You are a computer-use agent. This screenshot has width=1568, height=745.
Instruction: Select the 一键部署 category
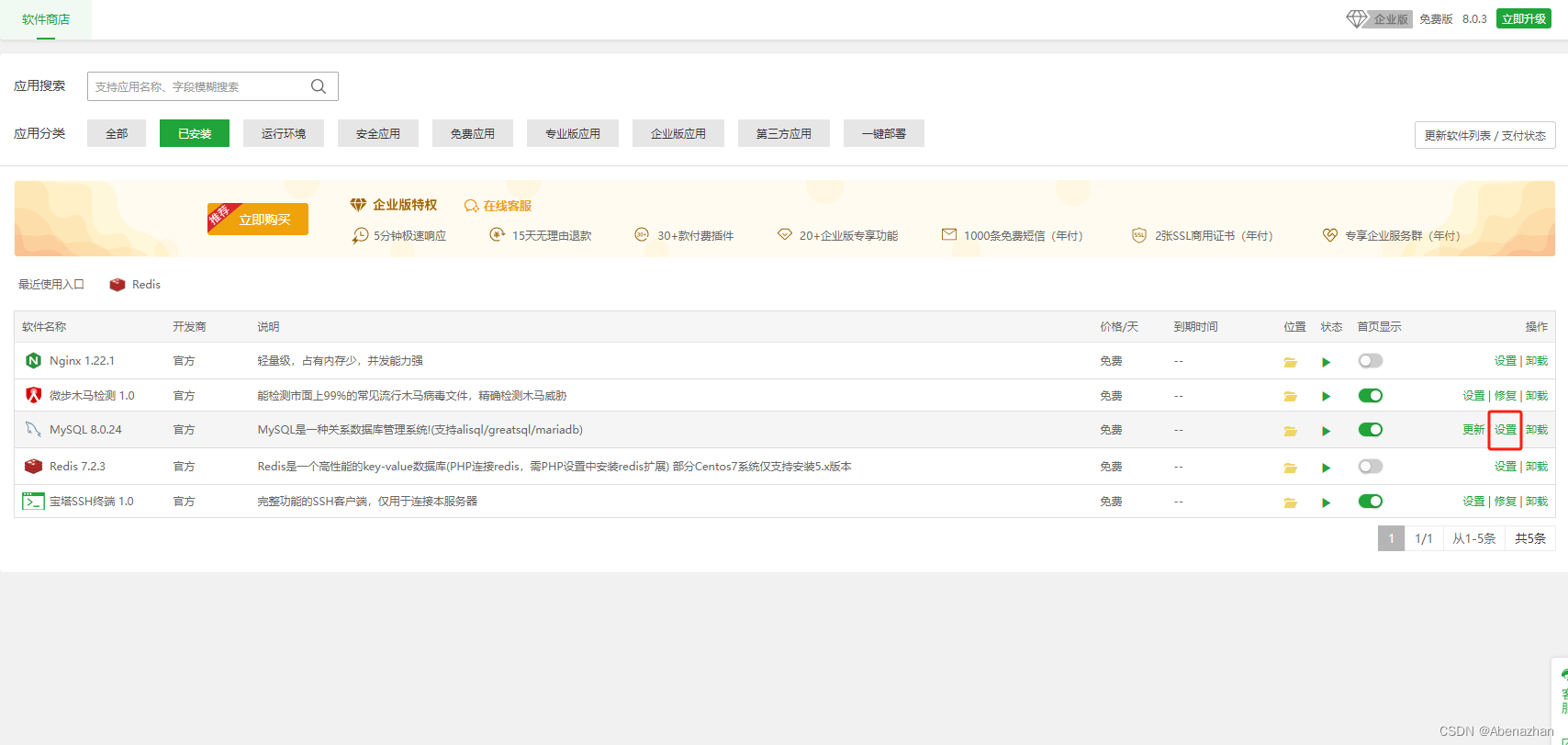click(x=884, y=133)
